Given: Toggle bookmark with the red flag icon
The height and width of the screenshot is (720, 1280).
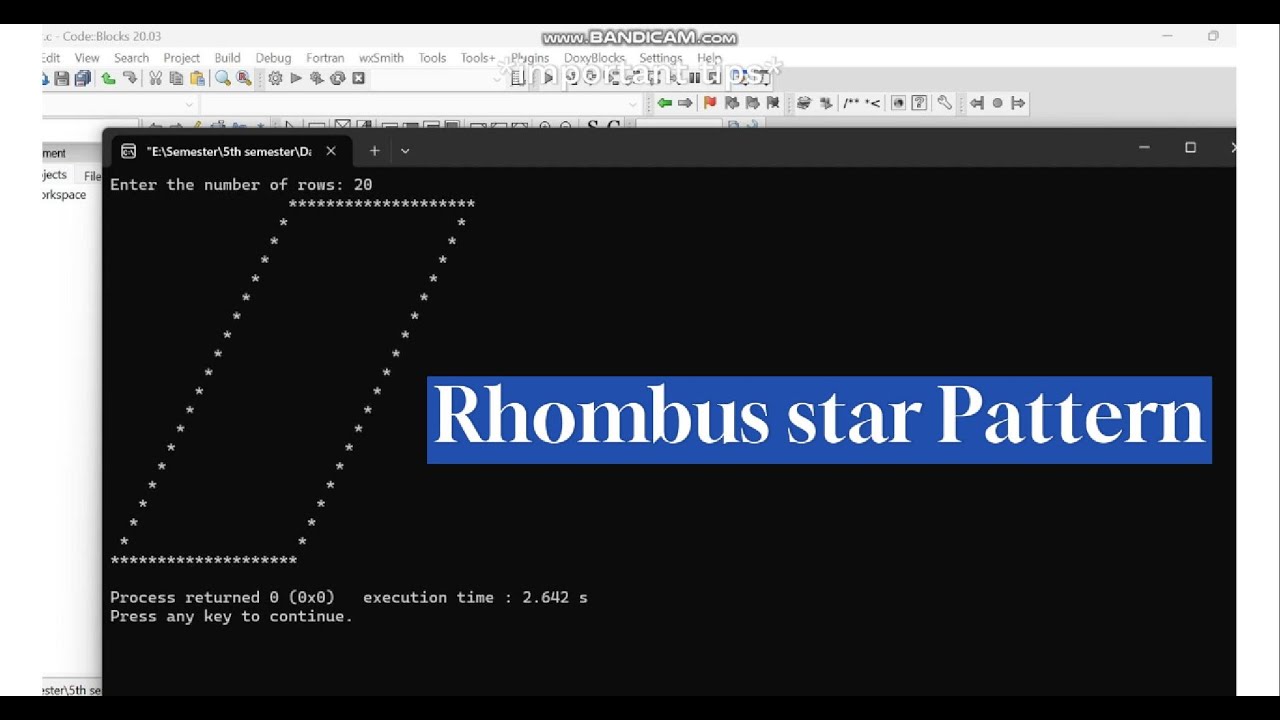Looking at the screenshot, I should point(710,103).
